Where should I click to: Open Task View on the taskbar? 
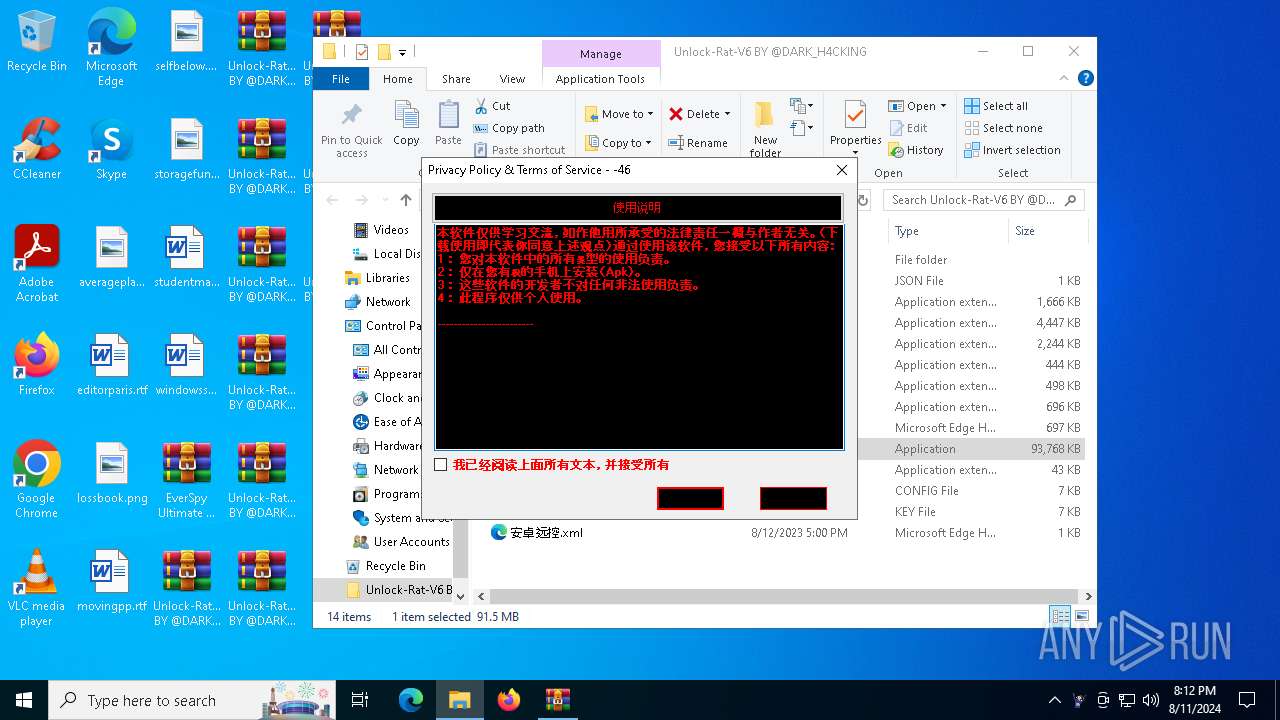[360, 700]
